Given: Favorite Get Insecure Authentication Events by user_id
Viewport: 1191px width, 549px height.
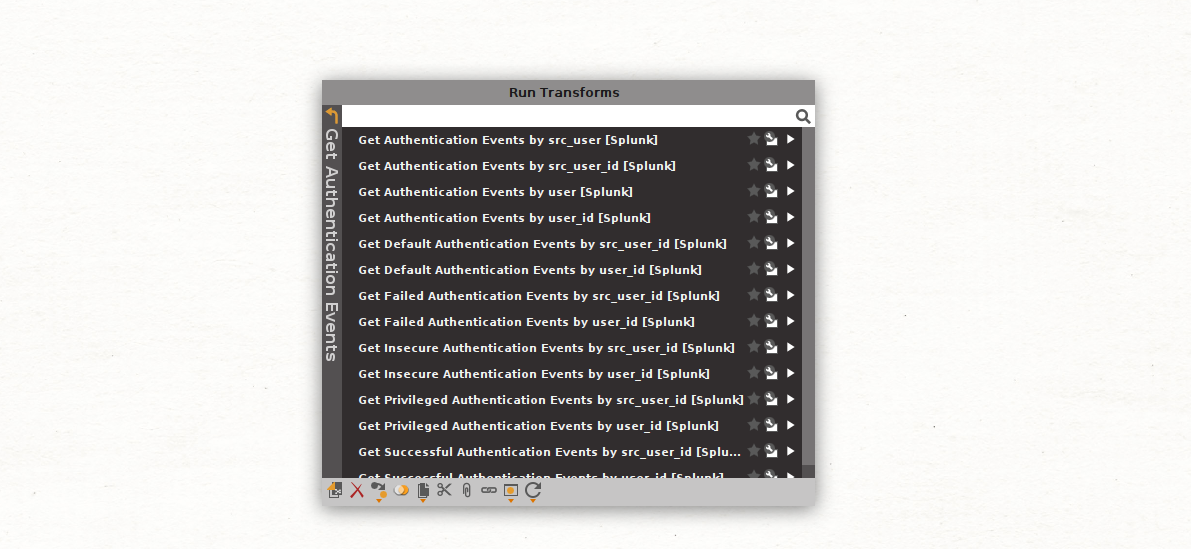Looking at the screenshot, I should (753, 373).
